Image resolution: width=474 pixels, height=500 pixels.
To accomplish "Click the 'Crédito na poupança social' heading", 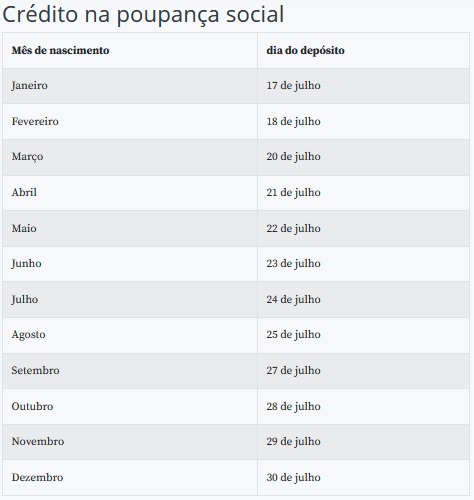I will tap(143, 15).
